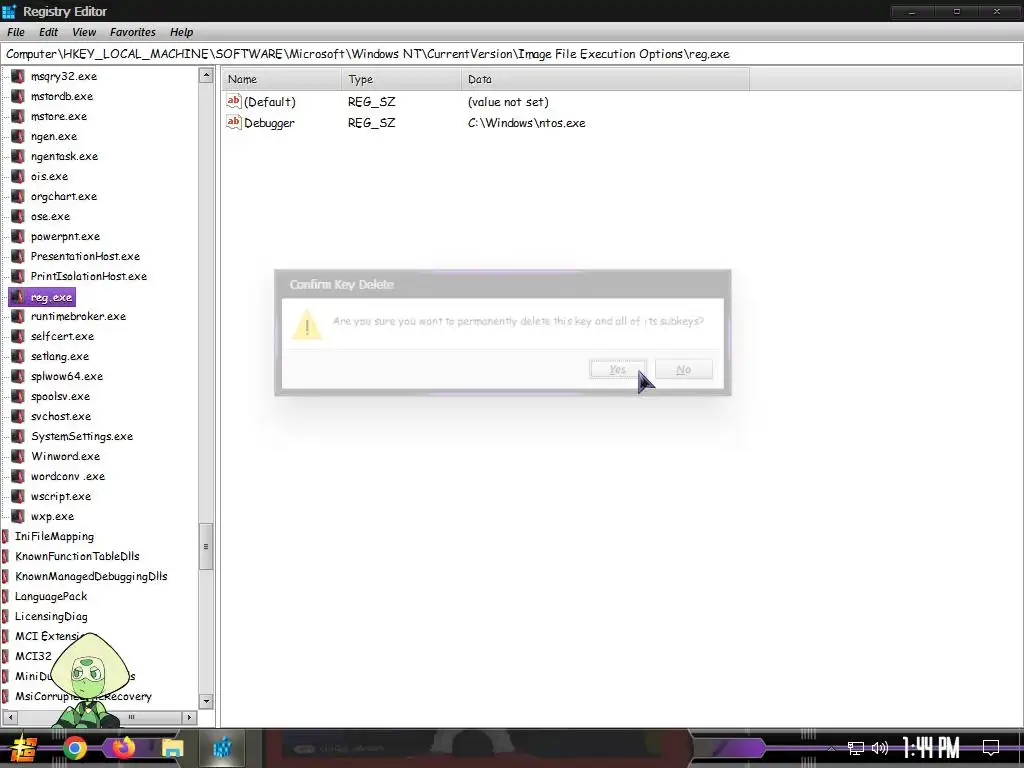This screenshot has height=768, width=1024.
Task: Select the selfcert.exe key
Action: (x=62, y=336)
